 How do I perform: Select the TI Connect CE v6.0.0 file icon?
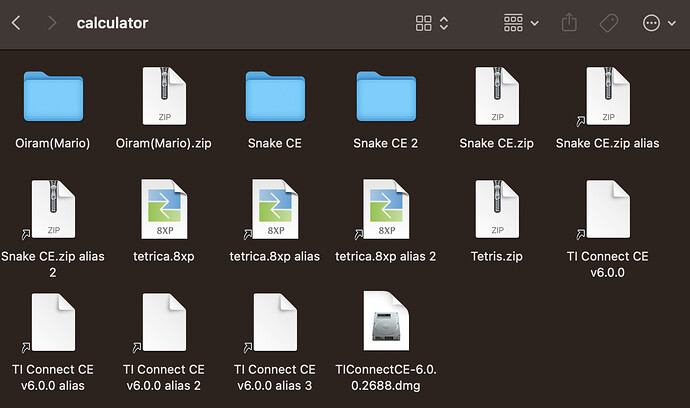coord(608,209)
